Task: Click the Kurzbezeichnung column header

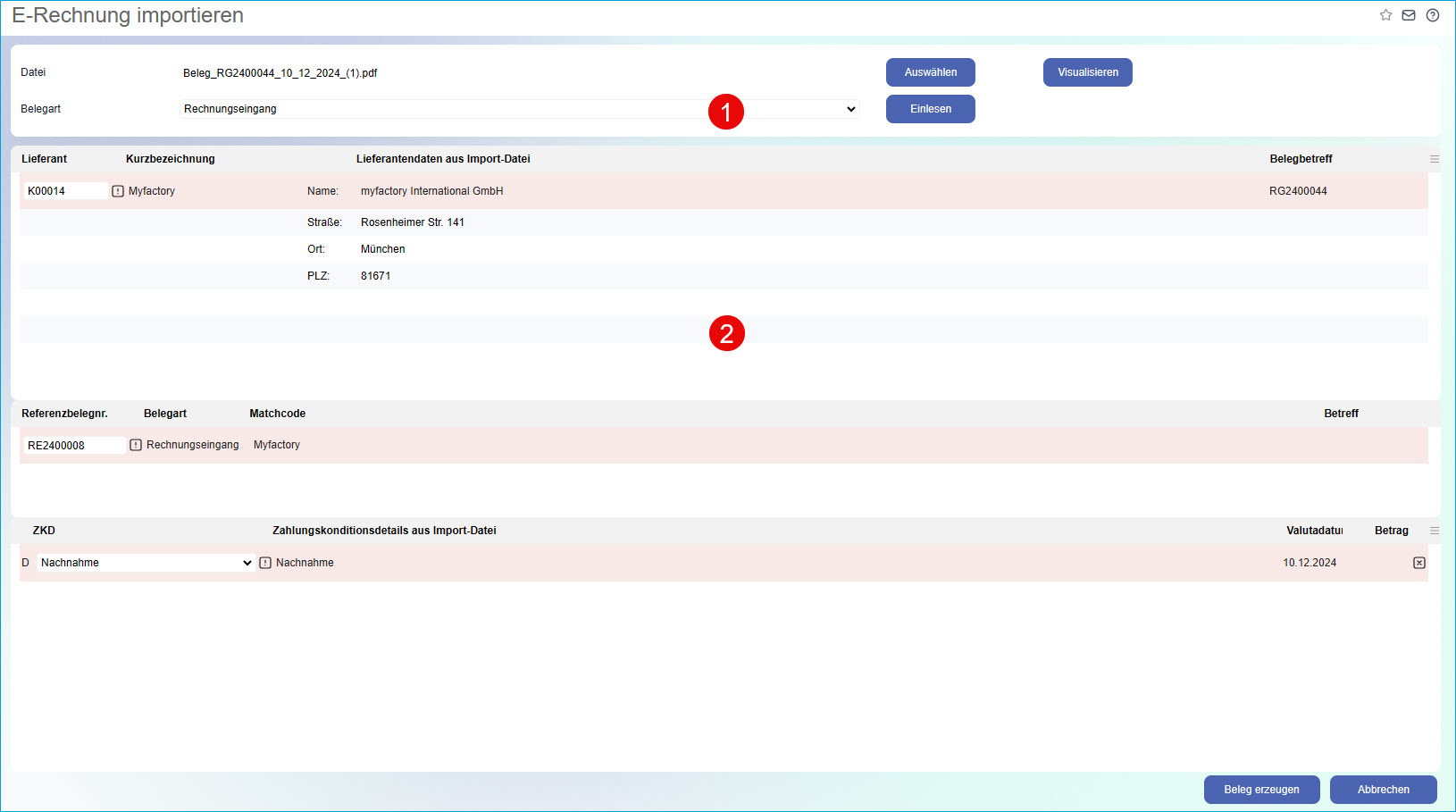Action: coord(171,159)
